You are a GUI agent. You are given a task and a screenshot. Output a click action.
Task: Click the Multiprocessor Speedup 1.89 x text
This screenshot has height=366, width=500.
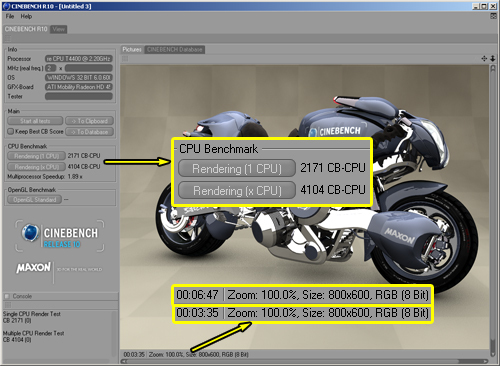(x=45, y=177)
